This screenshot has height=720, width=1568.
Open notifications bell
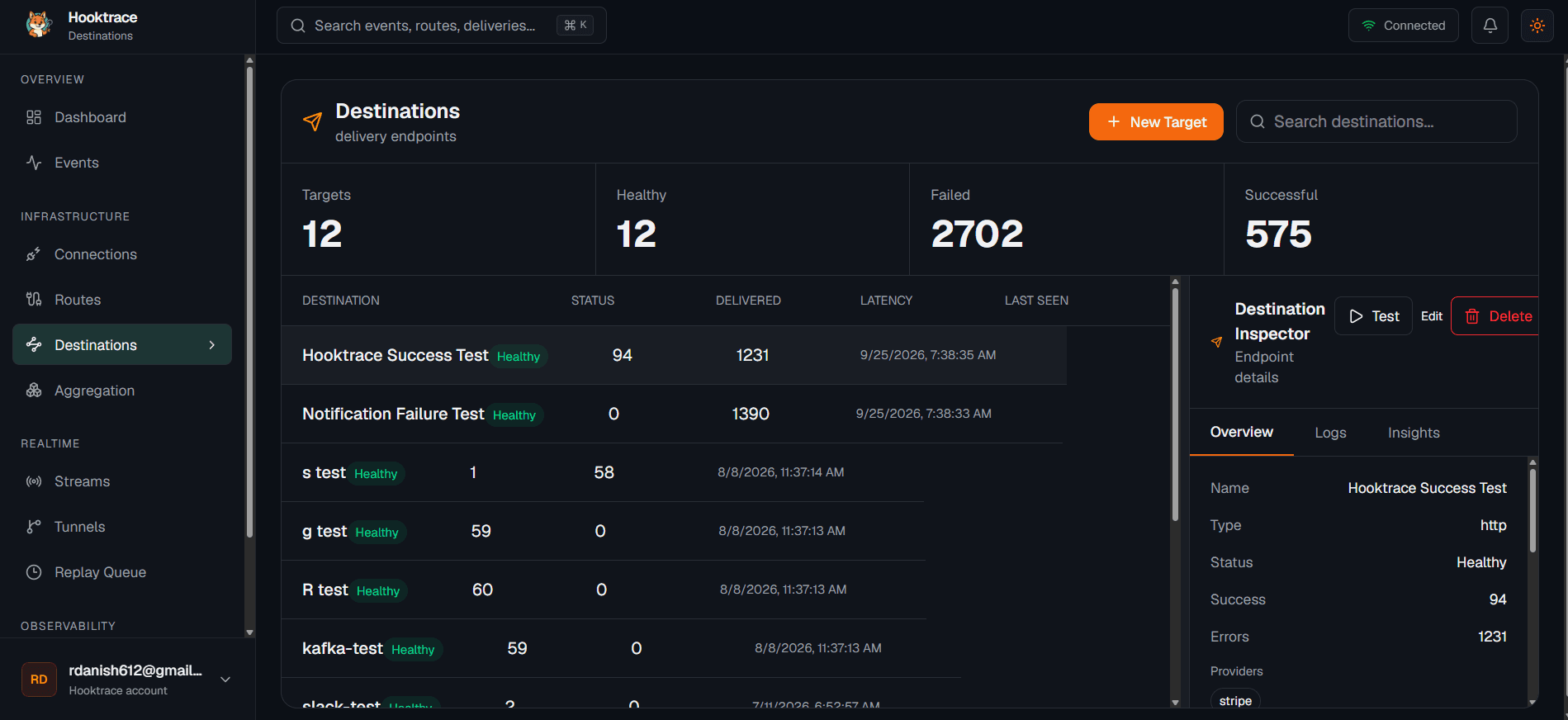(x=1490, y=26)
